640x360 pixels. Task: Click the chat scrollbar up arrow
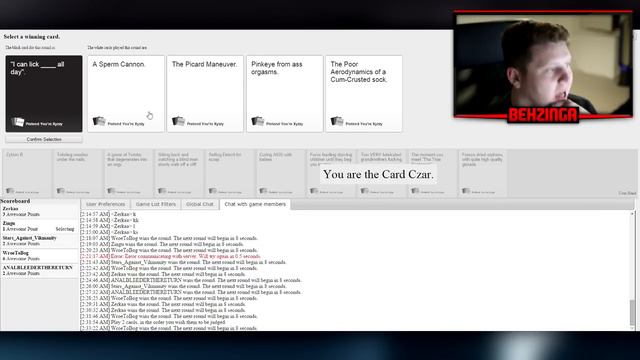coord(632,213)
